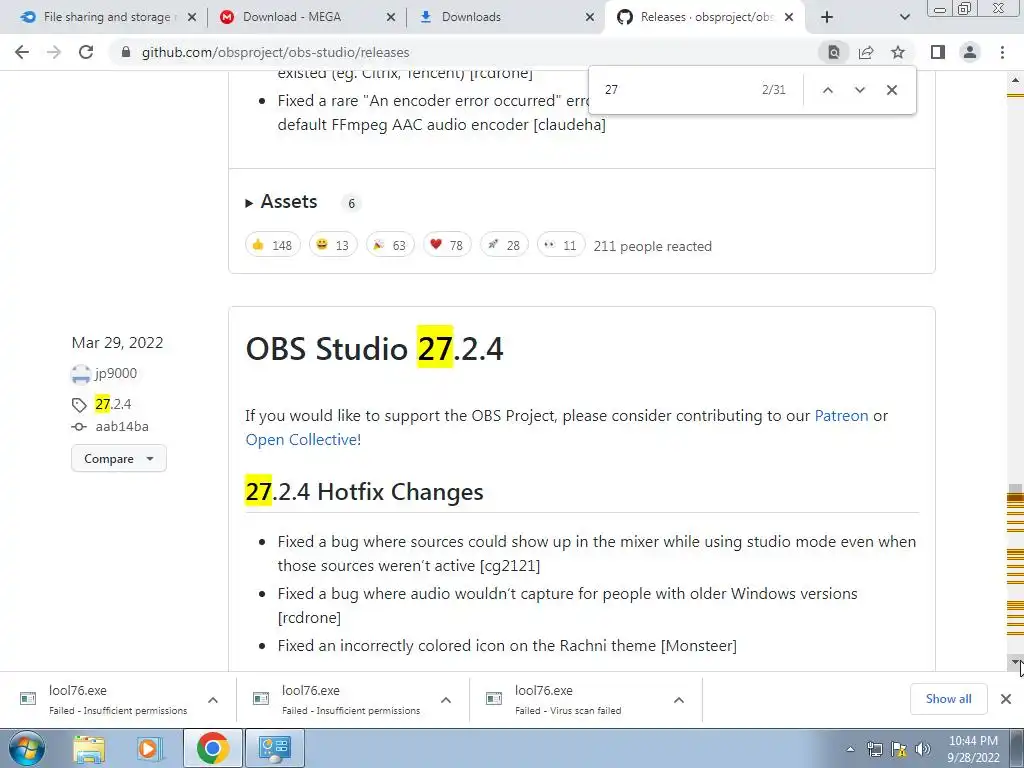Click the padlock site info icon
Screen dimensions: 1024x768
pyautogui.click(x=126, y=52)
